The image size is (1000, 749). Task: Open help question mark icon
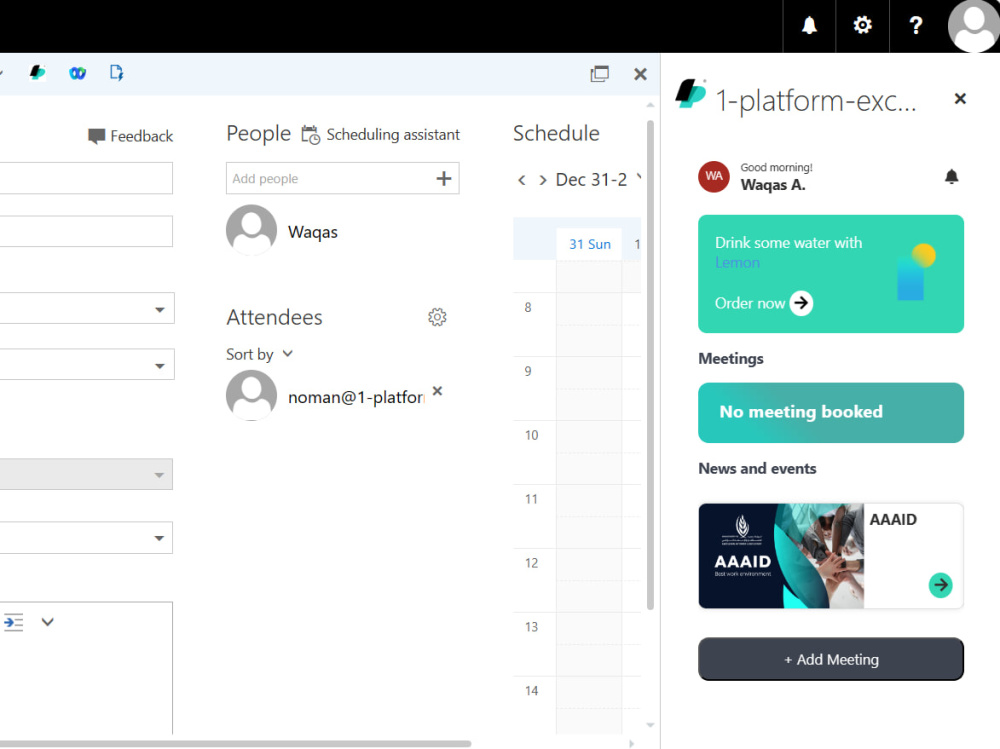coord(916,26)
